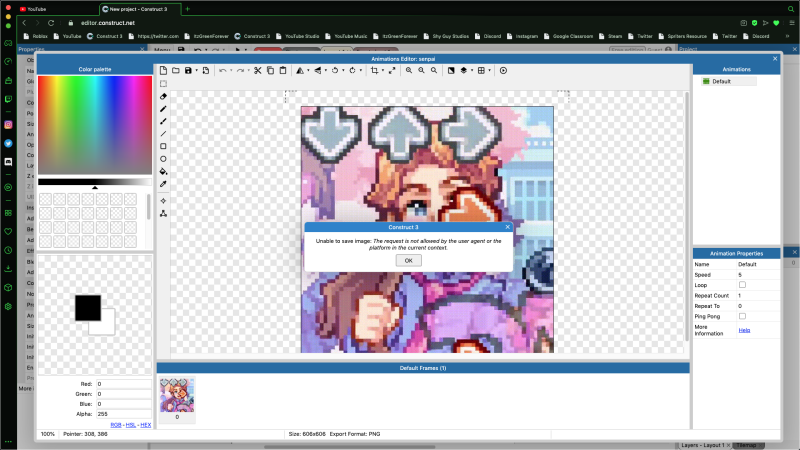
Task: Toggle the background brightness icon
Action: [x=451, y=70]
